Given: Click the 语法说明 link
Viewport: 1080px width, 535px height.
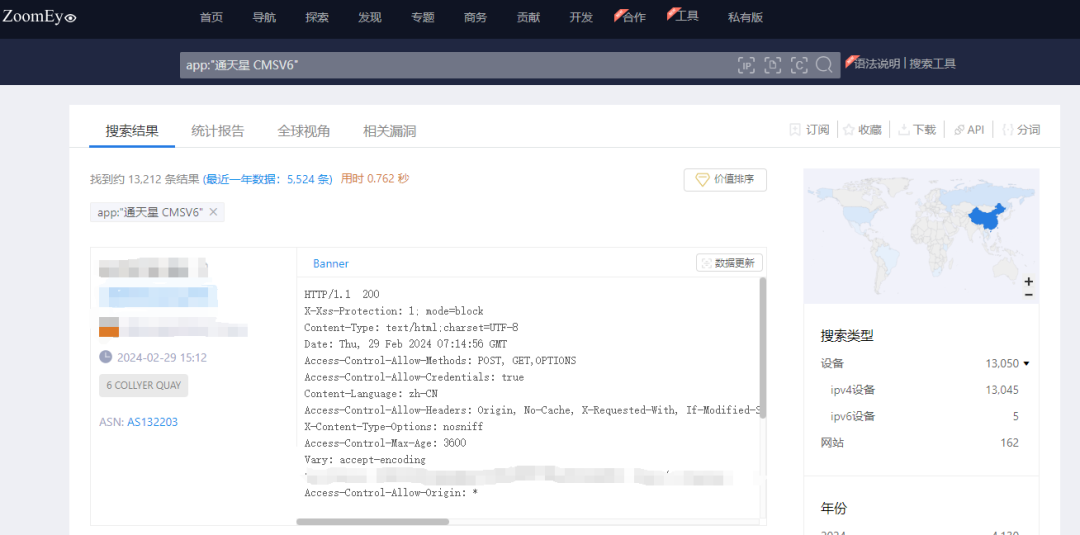Looking at the screenshot, I should [x=877, y=64].
